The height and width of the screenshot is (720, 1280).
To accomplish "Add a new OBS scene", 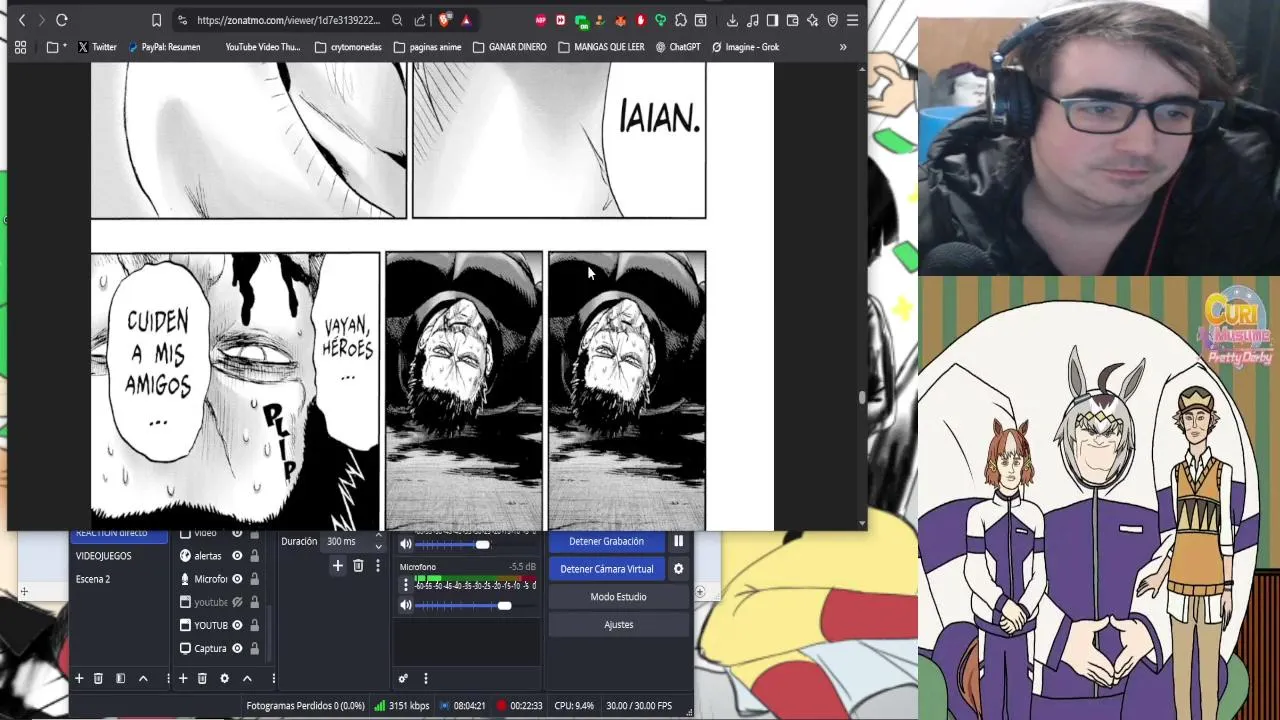I will click(x=79, y=678).
